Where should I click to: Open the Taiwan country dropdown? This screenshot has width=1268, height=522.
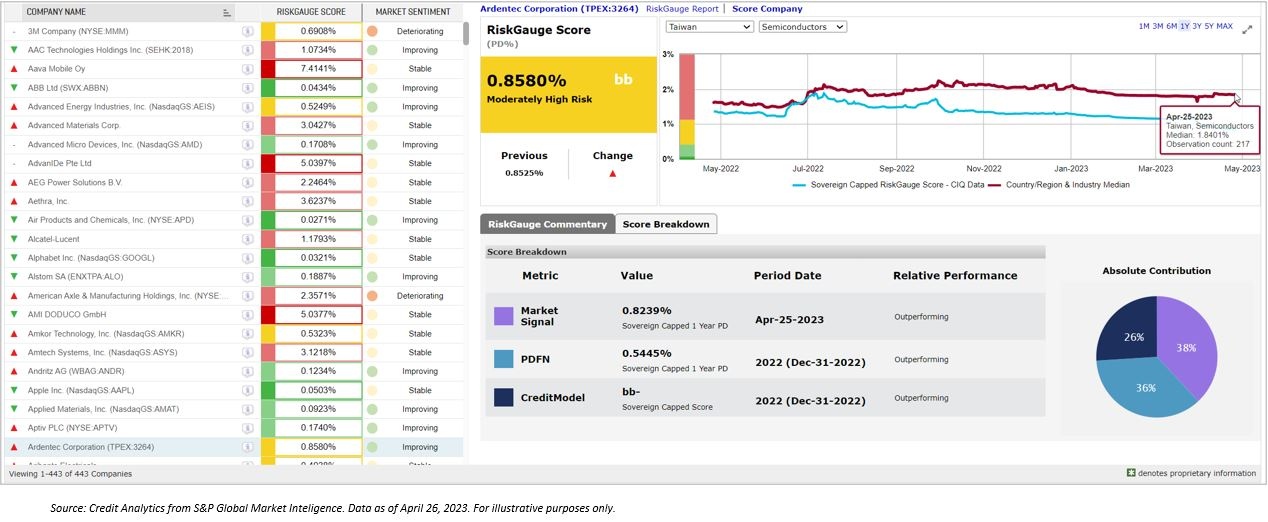[x=709, y=27]
